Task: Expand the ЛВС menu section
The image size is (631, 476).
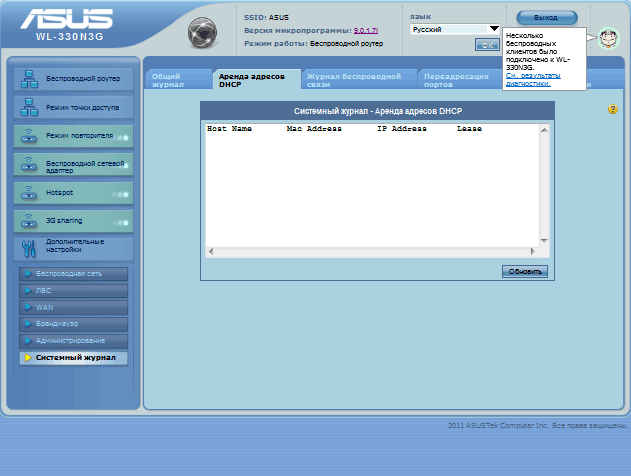Action: pos(74,290)
